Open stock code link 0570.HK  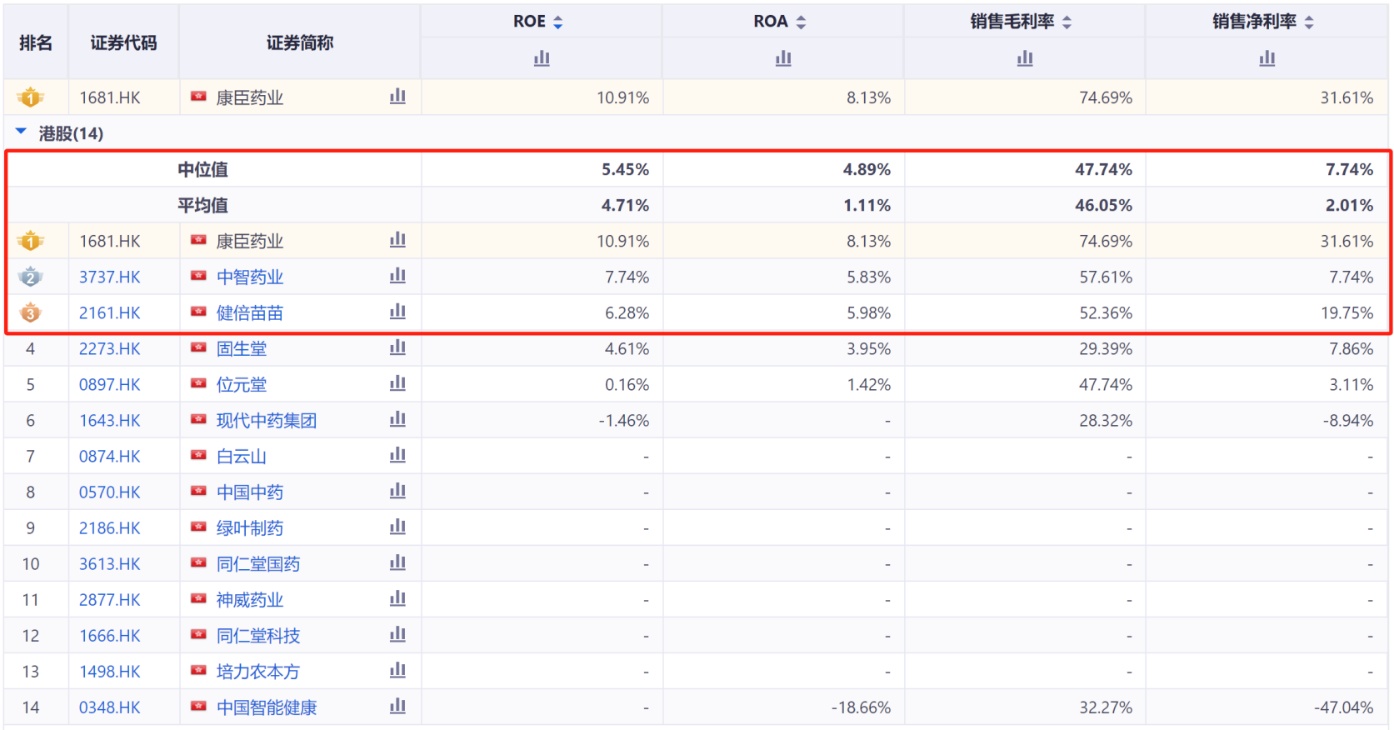(110, 492)
